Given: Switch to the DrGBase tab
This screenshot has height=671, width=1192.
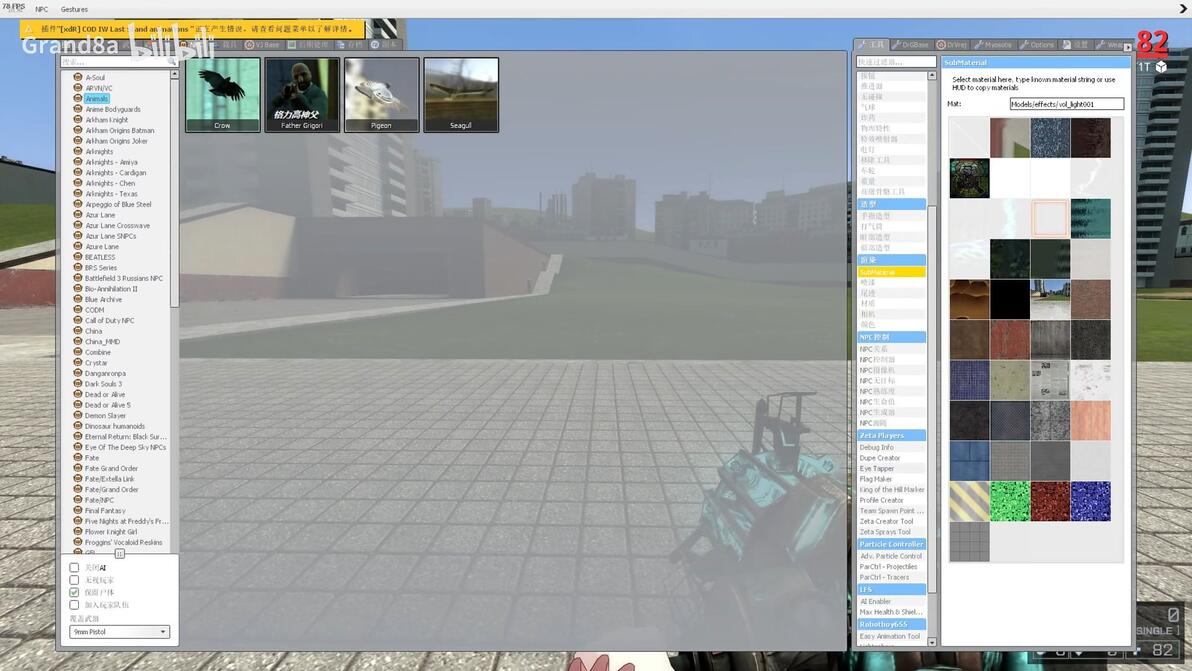Looking at the screenshot, I should (911, 45).
